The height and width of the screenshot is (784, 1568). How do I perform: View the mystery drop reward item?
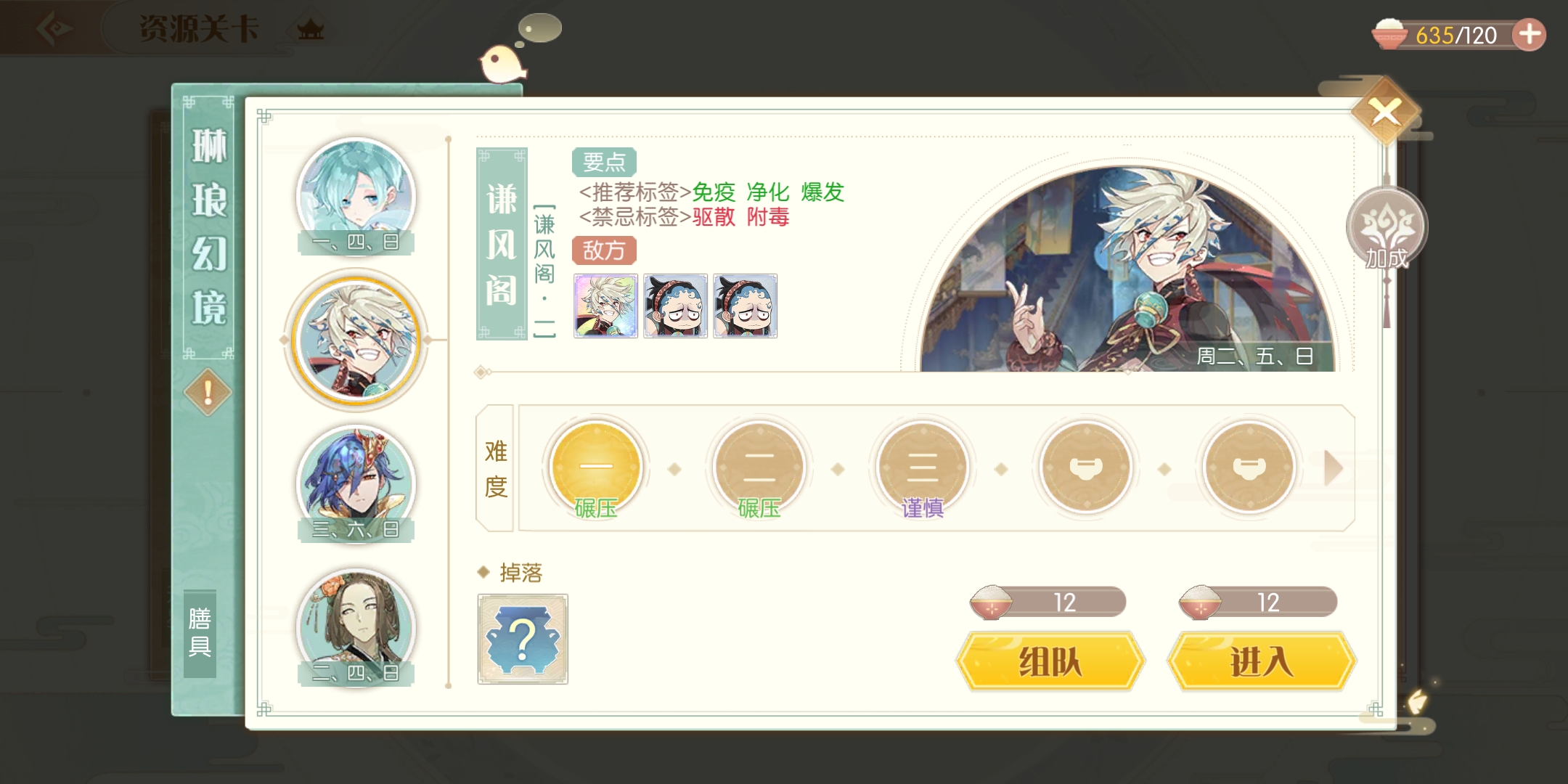tap(523, 640)
